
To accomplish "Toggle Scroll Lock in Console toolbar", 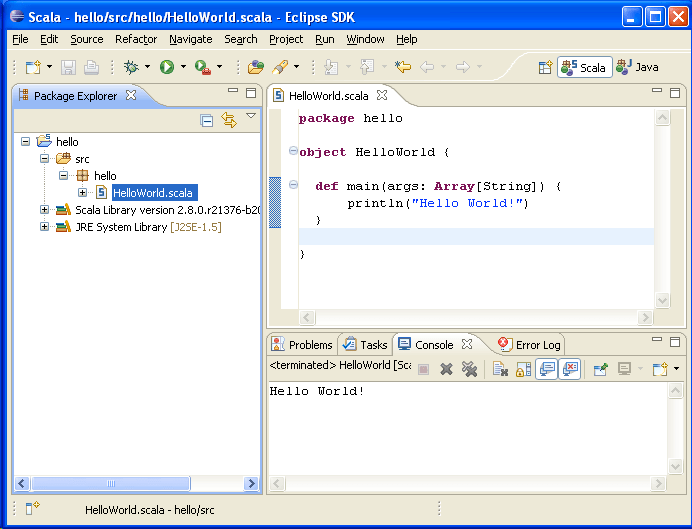I will coord(523,369).
